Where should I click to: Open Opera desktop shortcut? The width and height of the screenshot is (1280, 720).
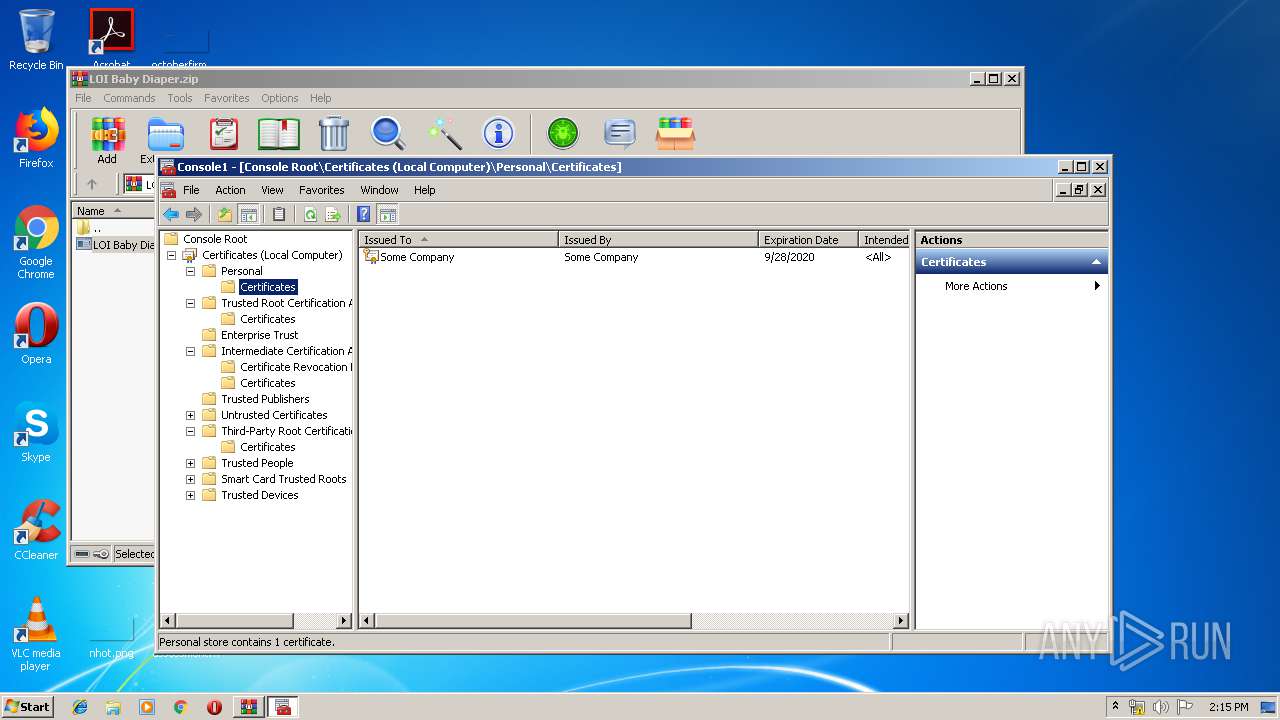(36, 335)
